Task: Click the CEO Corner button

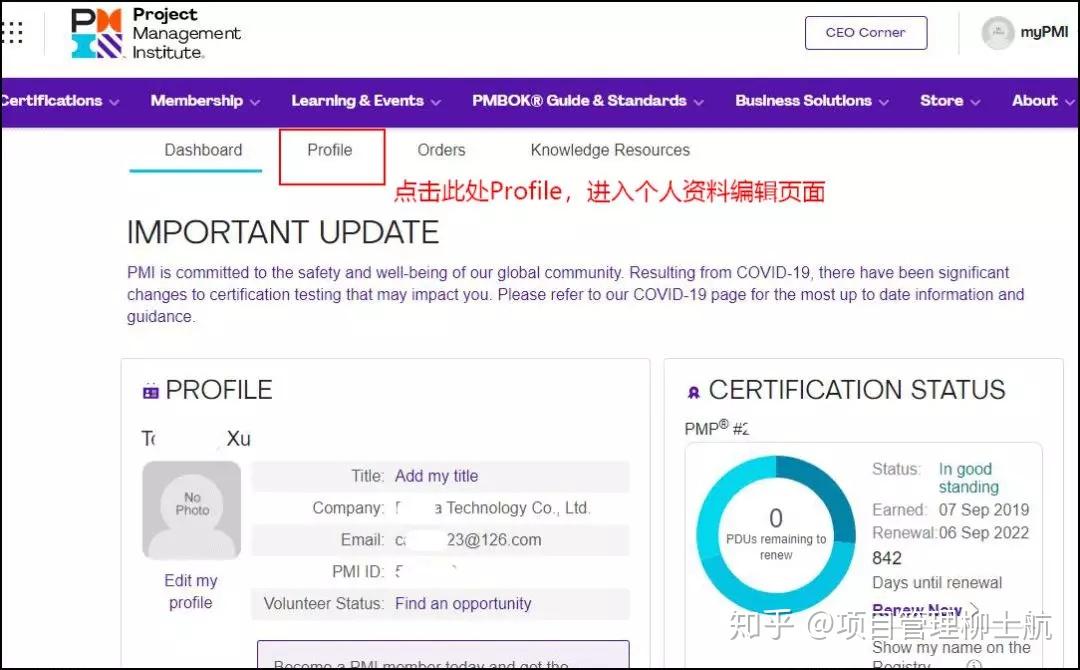Action: (x=866, y=32)
